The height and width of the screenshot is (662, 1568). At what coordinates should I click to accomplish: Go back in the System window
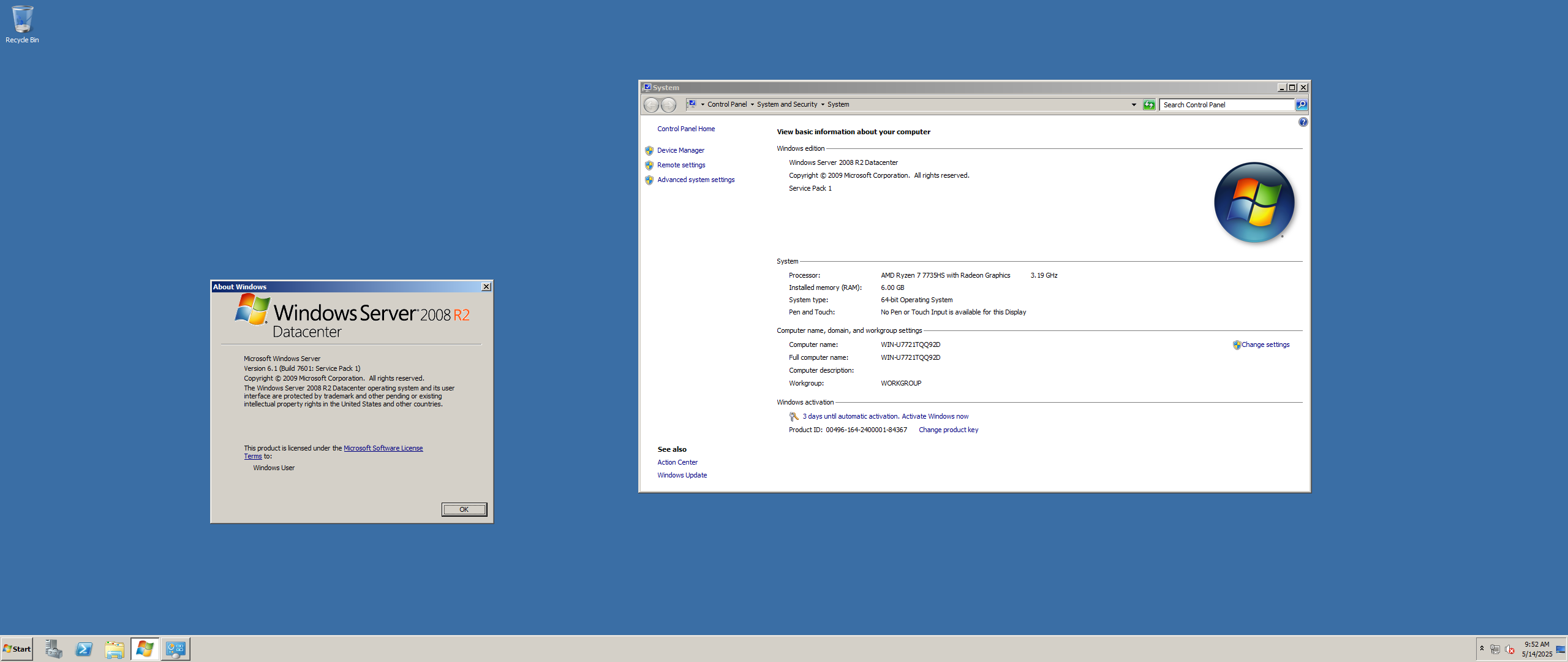[652, 105]
